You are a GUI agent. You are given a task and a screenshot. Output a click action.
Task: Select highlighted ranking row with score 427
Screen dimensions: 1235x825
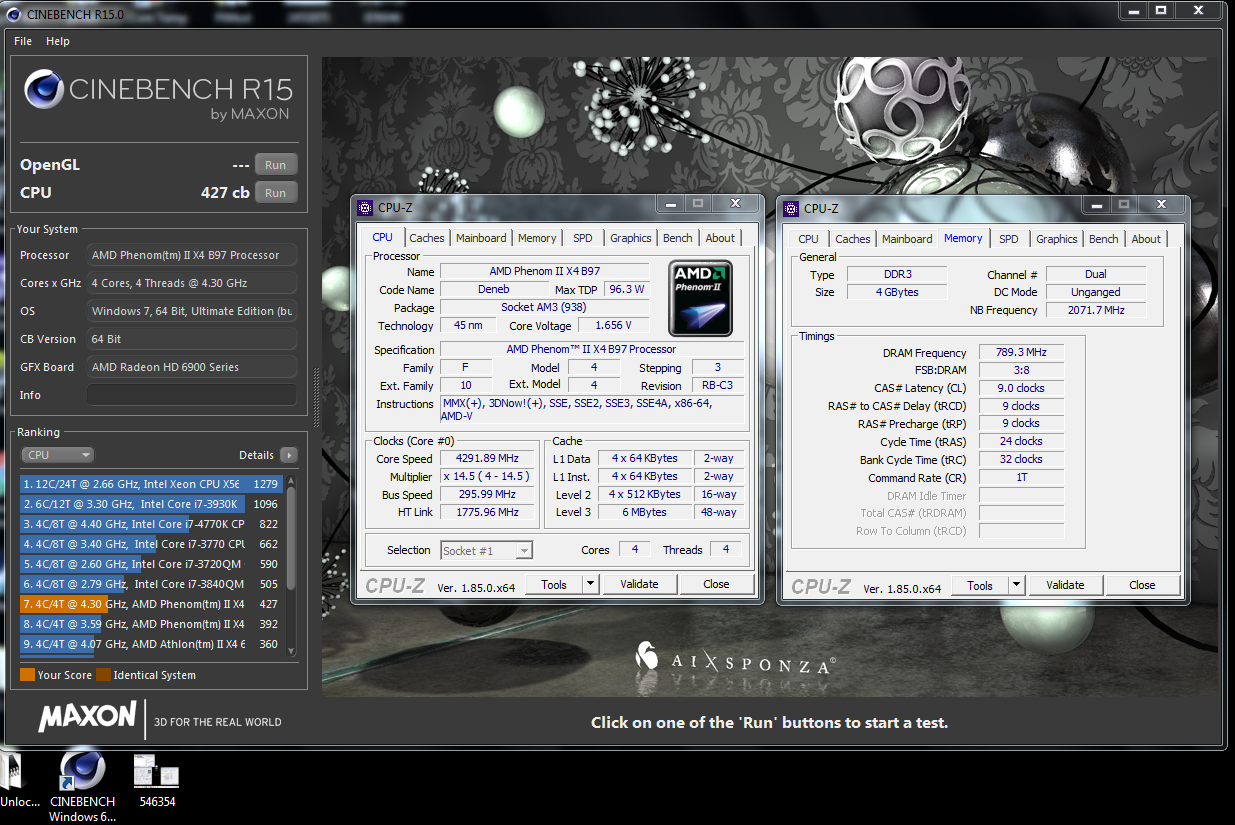coord(151,604)
